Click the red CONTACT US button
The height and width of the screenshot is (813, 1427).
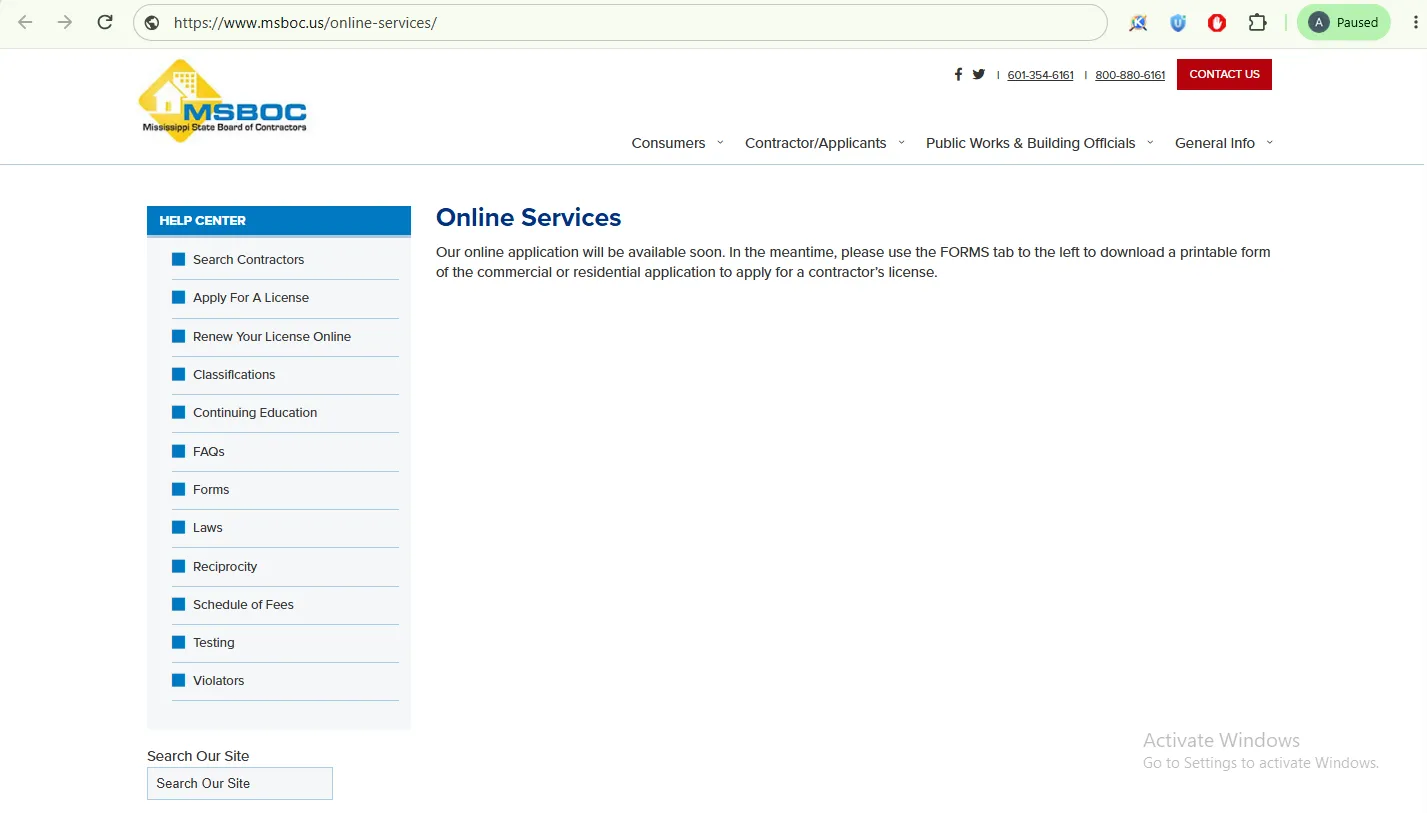click(x=1224, y=74)
